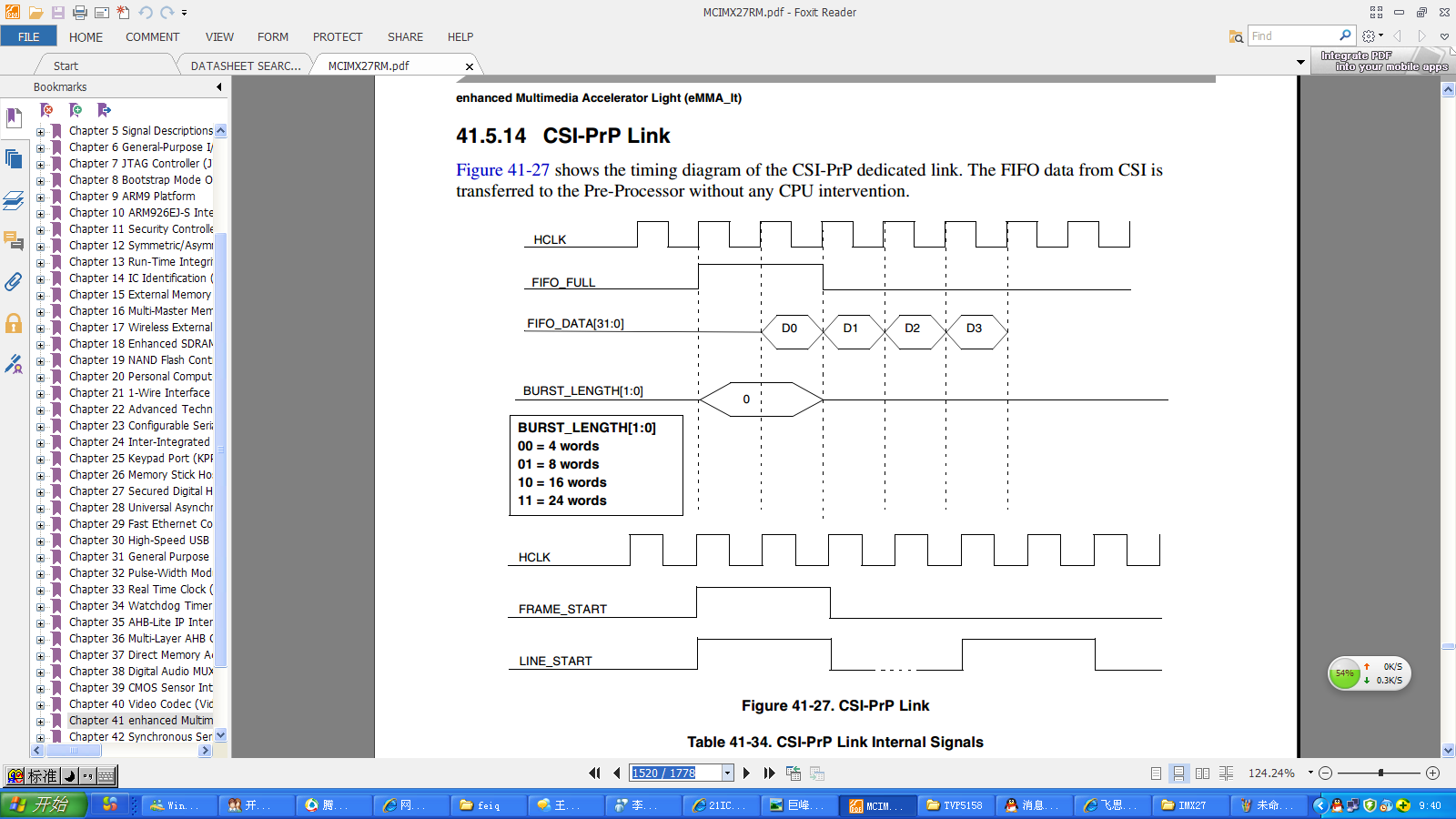Adjust the zoom slider handle
1456x819 pixels.
(x=1380, y=773)
